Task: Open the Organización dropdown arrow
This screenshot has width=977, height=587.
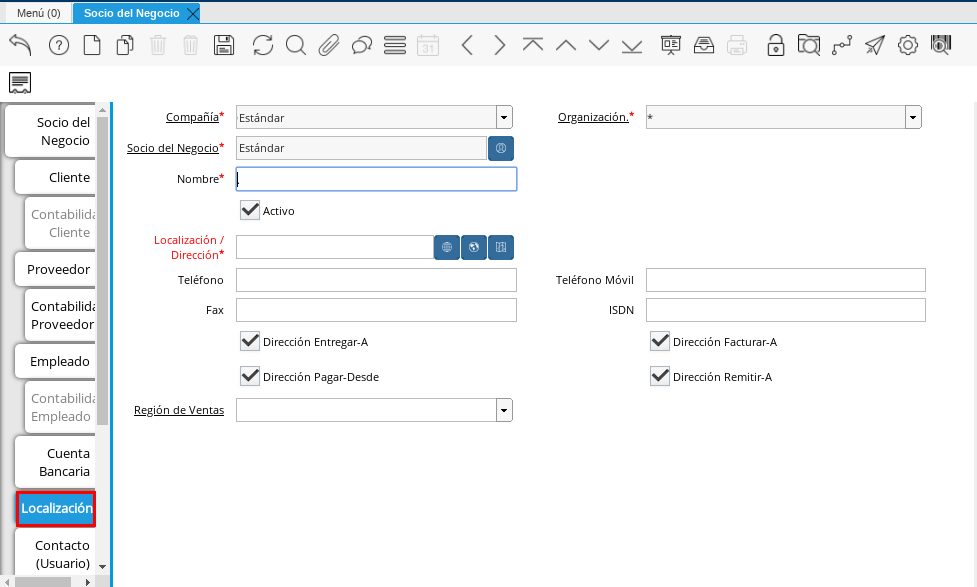Action: 913,118
